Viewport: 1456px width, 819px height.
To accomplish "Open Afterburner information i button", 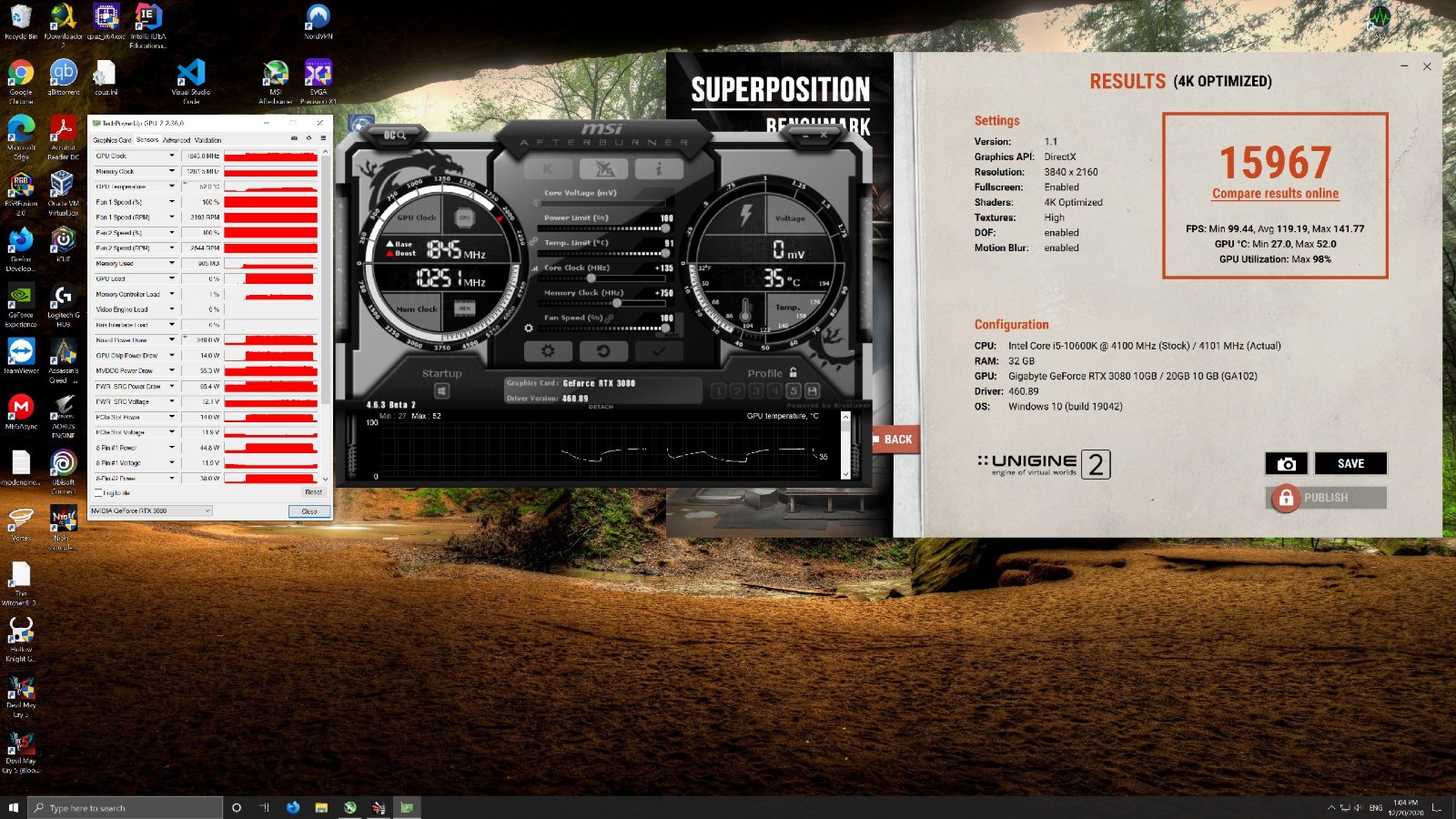I will (x=659, y=169).
